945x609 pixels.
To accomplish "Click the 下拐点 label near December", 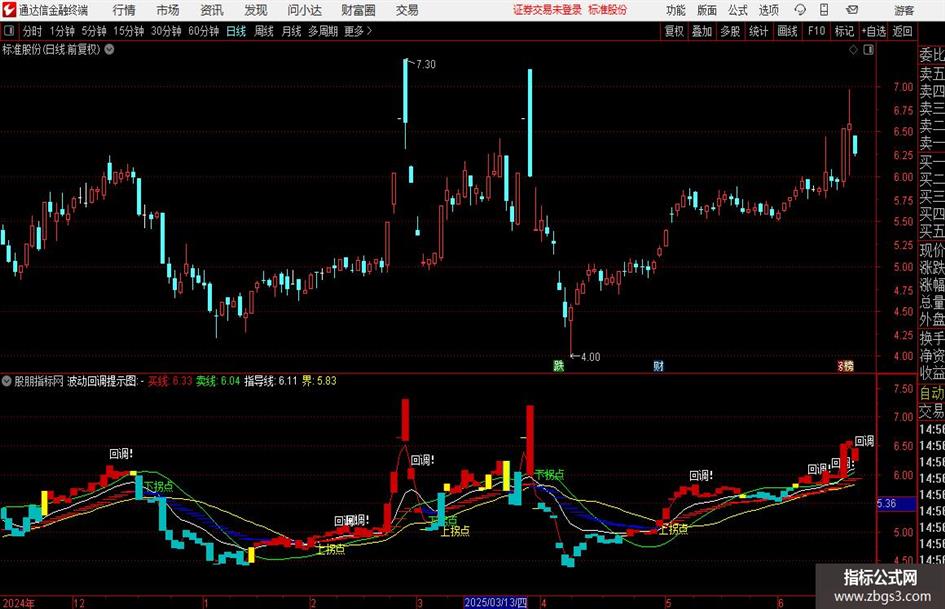I will click(x=159, y=486).
